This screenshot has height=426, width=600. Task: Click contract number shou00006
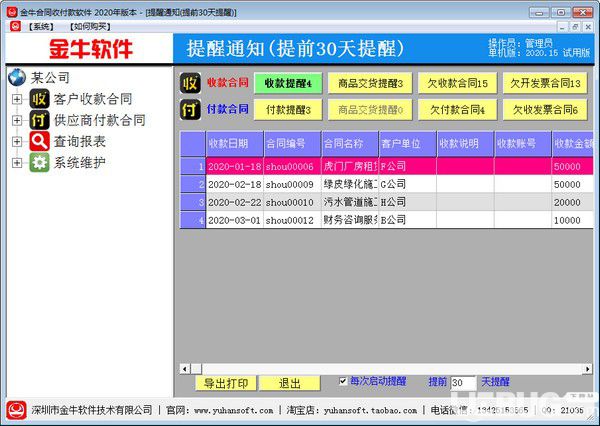(x=292, y=166)
